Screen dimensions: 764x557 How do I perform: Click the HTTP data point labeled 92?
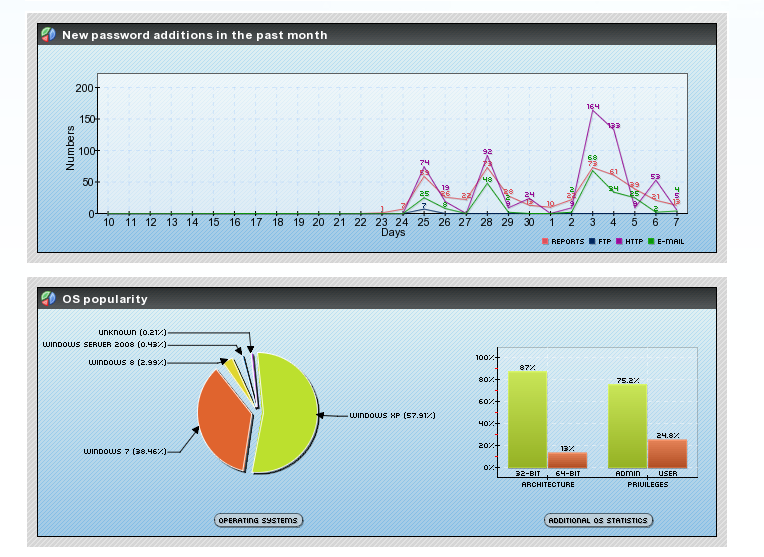[x=487, y=155]
